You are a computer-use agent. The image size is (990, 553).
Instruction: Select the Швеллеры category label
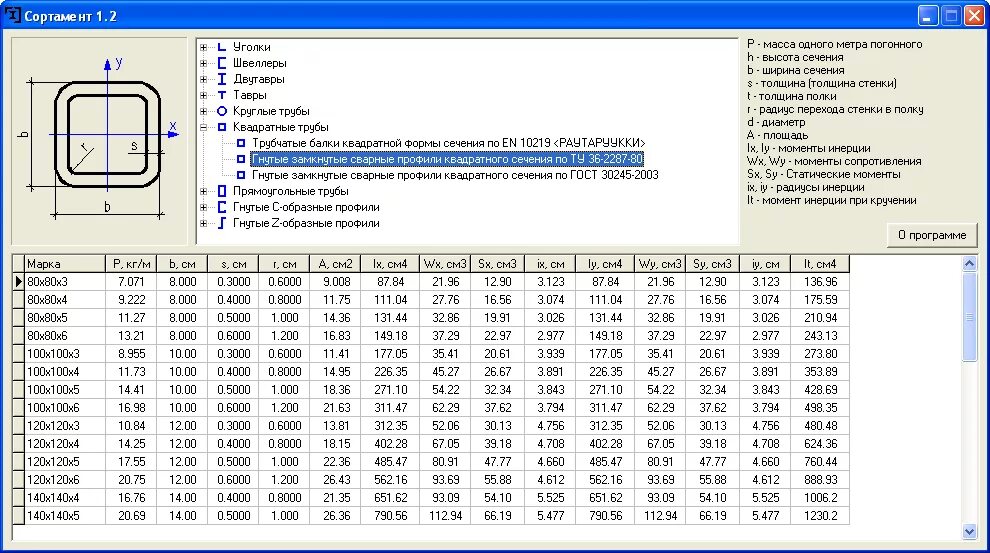(x=259, y=63)
